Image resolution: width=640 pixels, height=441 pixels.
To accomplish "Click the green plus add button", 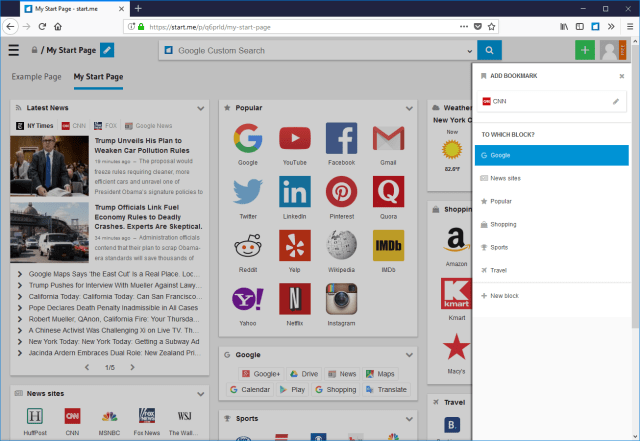I will click(x=585, y=50).
